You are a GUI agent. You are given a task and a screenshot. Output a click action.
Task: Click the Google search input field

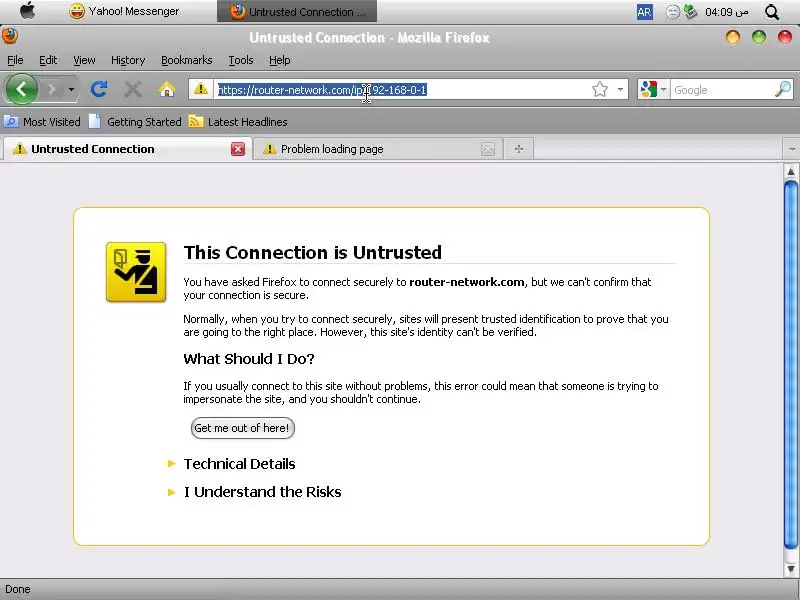(721, 90)
